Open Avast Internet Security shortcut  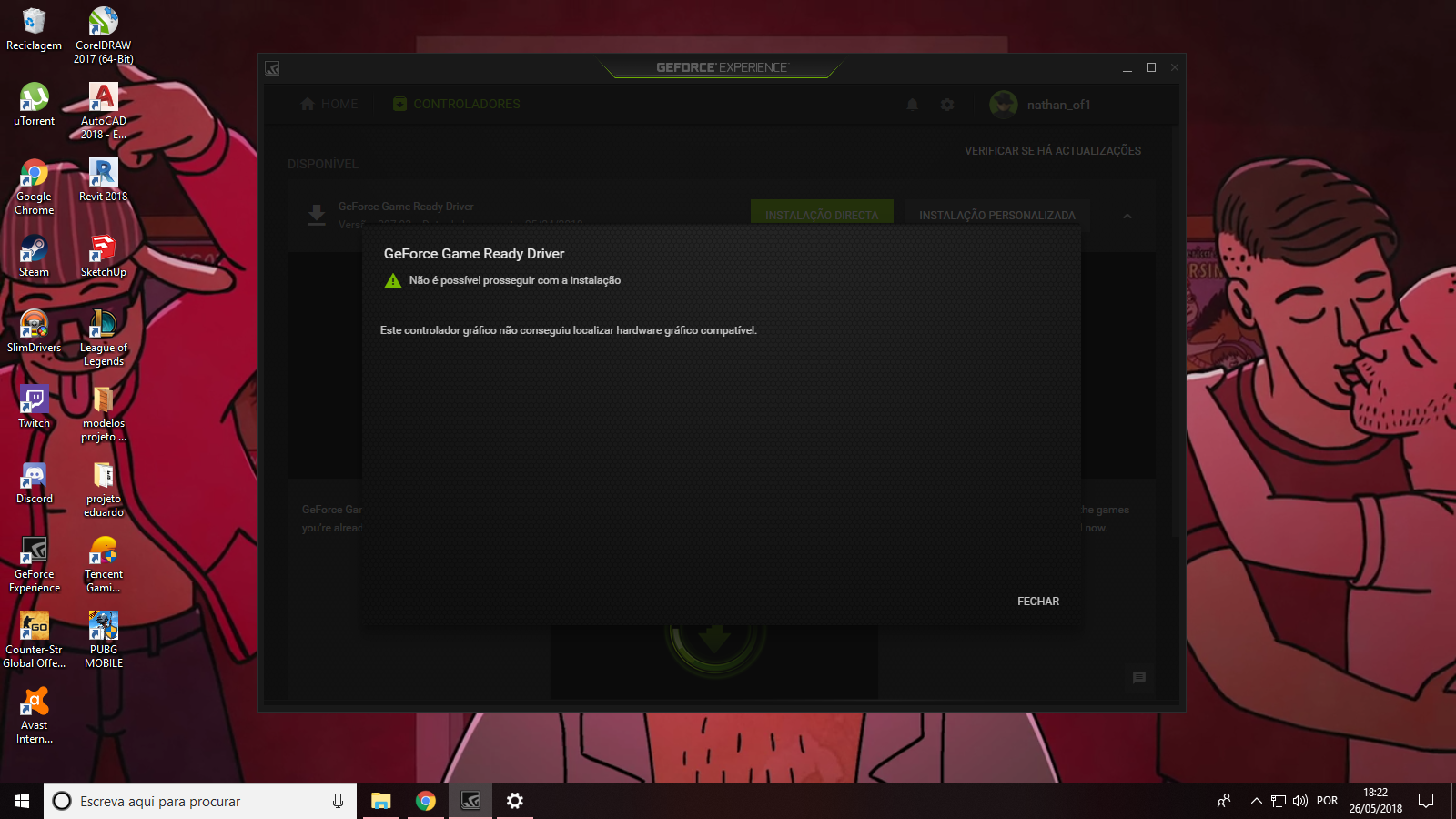pos(34,714)
